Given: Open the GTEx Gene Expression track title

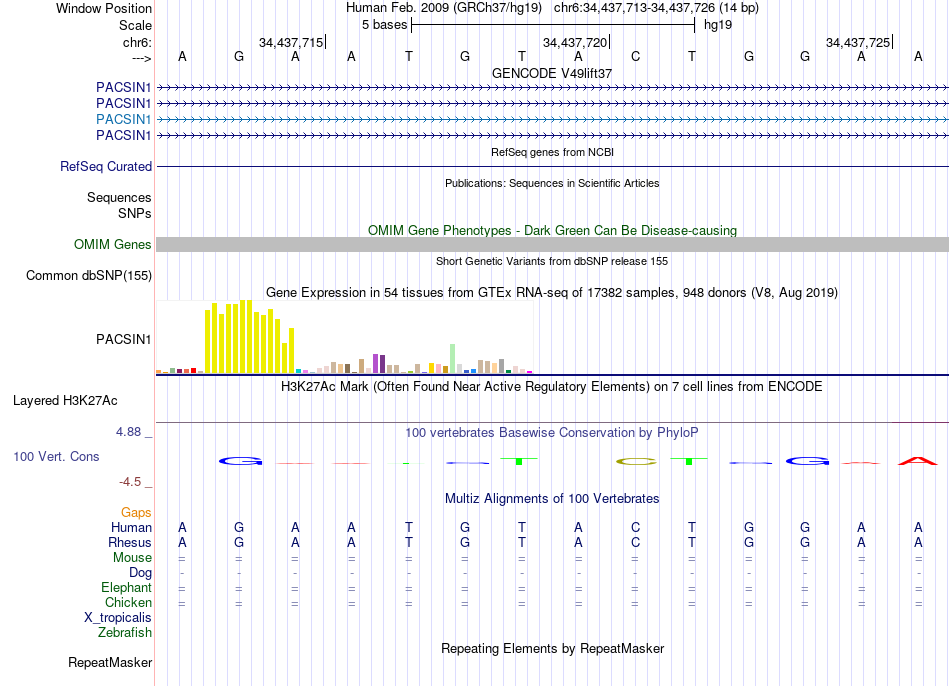Looking at the screenshot, I should pos(552,293).
